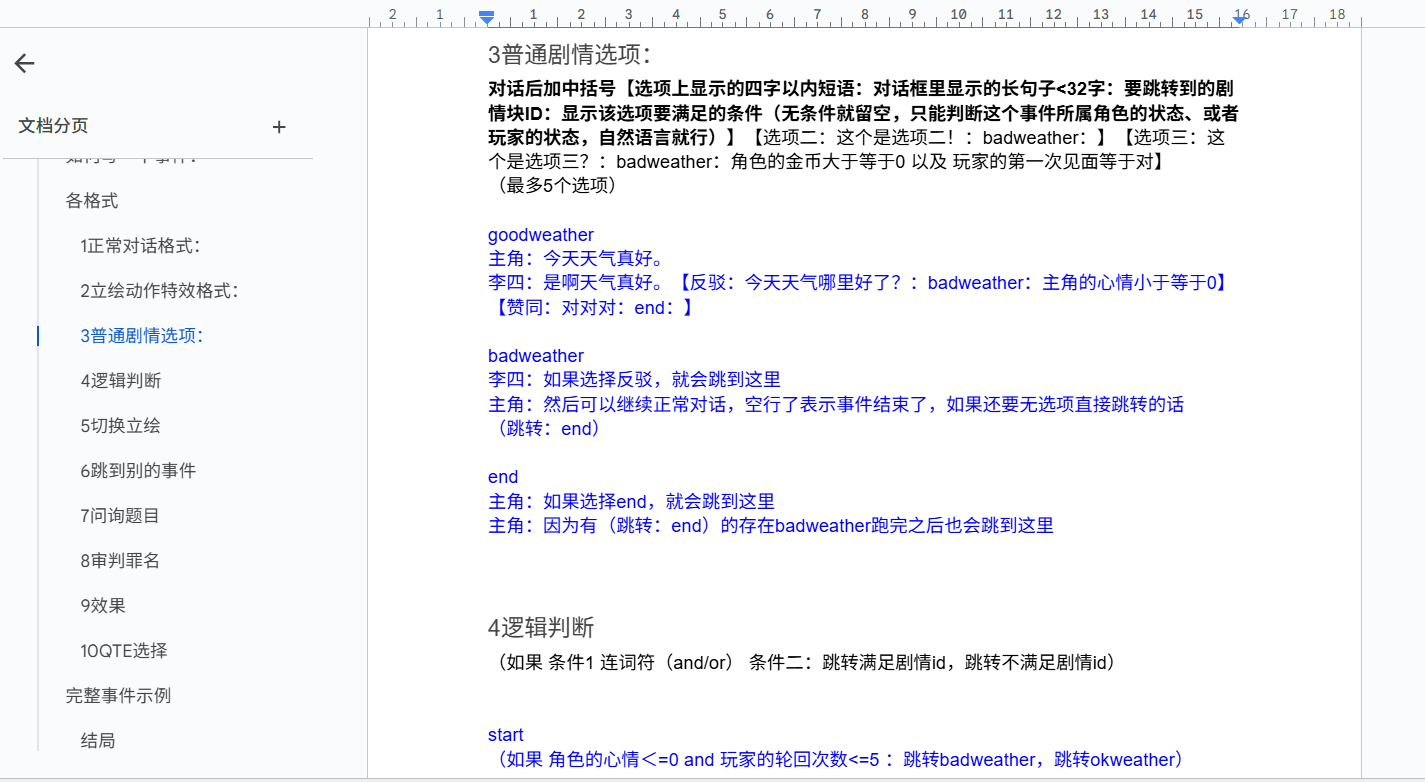Open the 文档分页 tab header
Screen dimensions: 1425x782
click(x=54, y=126)
